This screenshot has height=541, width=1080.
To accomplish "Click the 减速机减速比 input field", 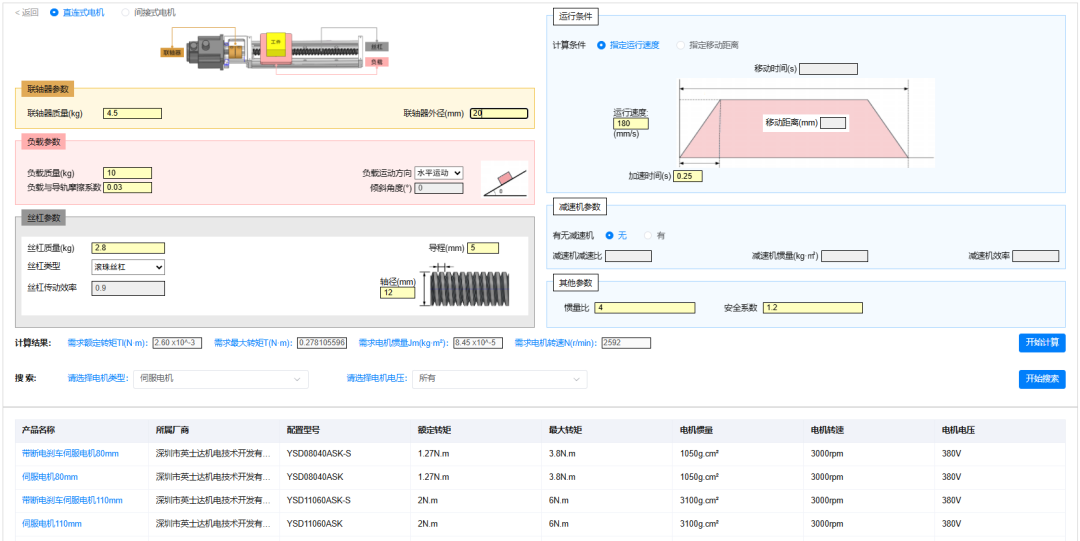I will point(628,256).
